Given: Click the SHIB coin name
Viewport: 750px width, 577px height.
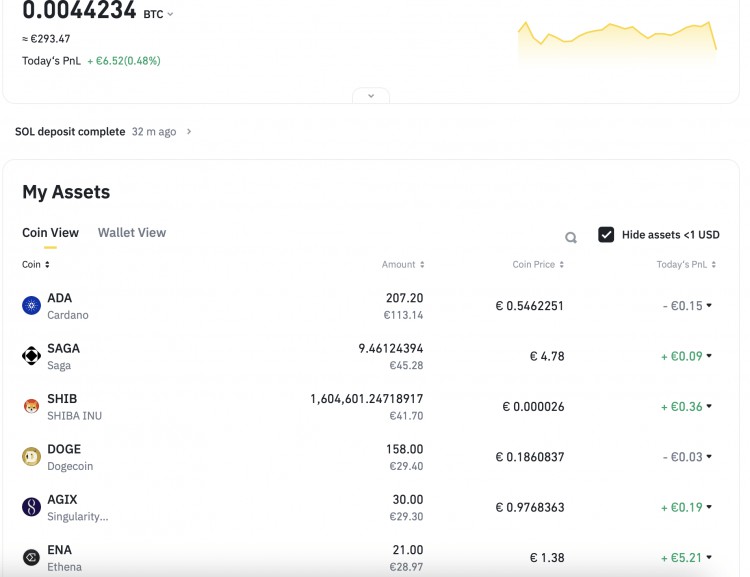Looking at the screenshot, I should [x=62, y=399].
